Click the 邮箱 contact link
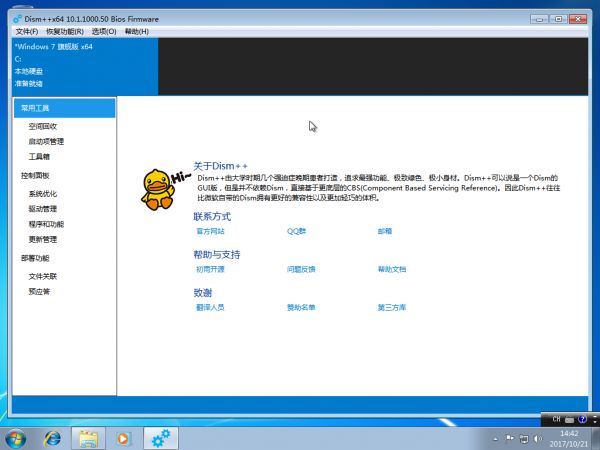 point(385,231)
